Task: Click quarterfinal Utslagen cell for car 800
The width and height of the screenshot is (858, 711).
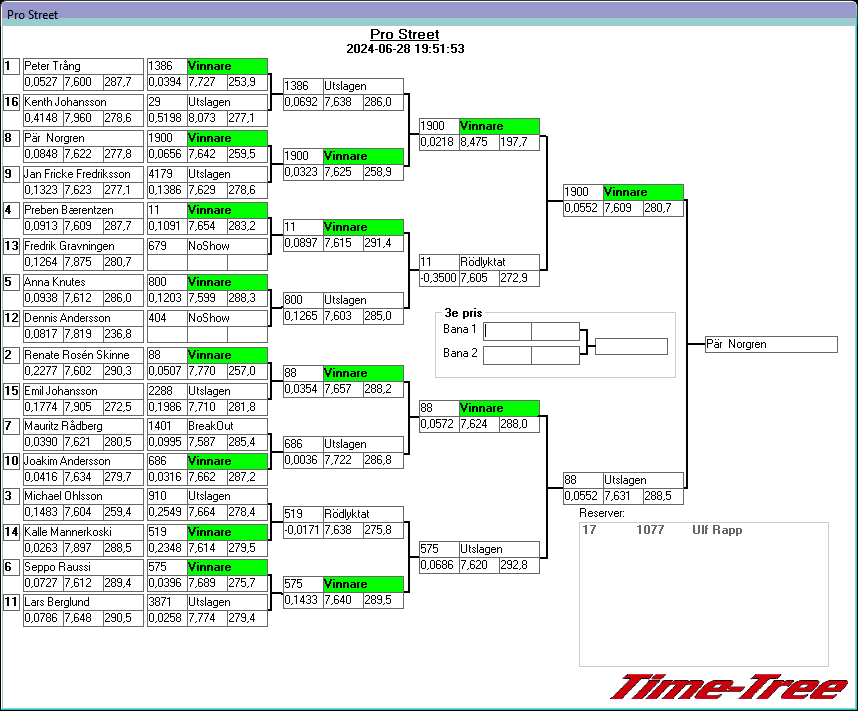Action: 363,300
